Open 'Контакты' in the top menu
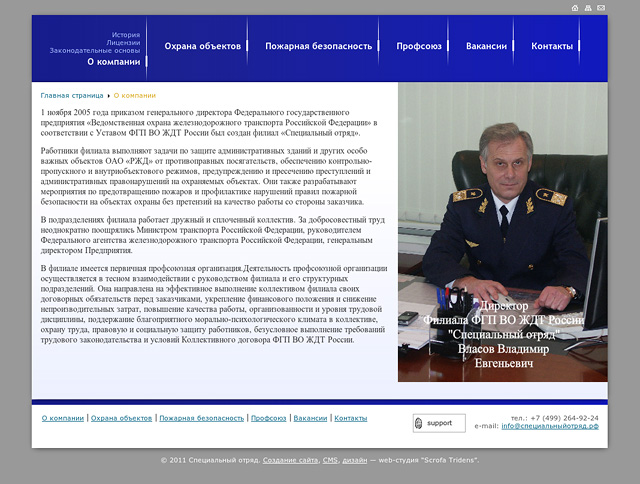640x484 pixels. click(x=552, y=47)
